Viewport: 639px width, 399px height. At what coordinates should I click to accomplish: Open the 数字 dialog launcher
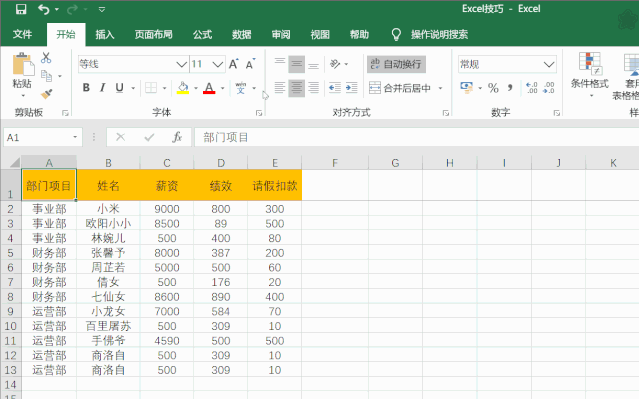pos(557,113)
